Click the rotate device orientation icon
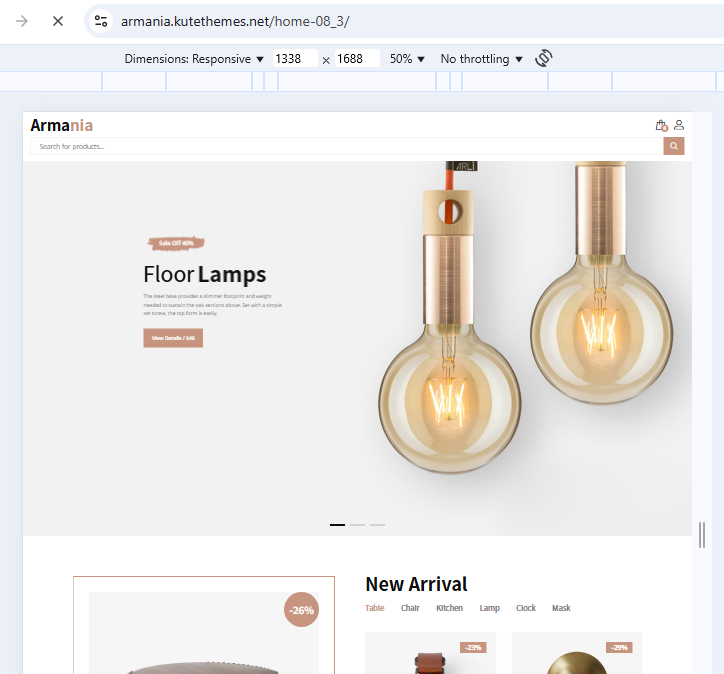The width and height of the screenshot is (724, 674). point(543,58)
